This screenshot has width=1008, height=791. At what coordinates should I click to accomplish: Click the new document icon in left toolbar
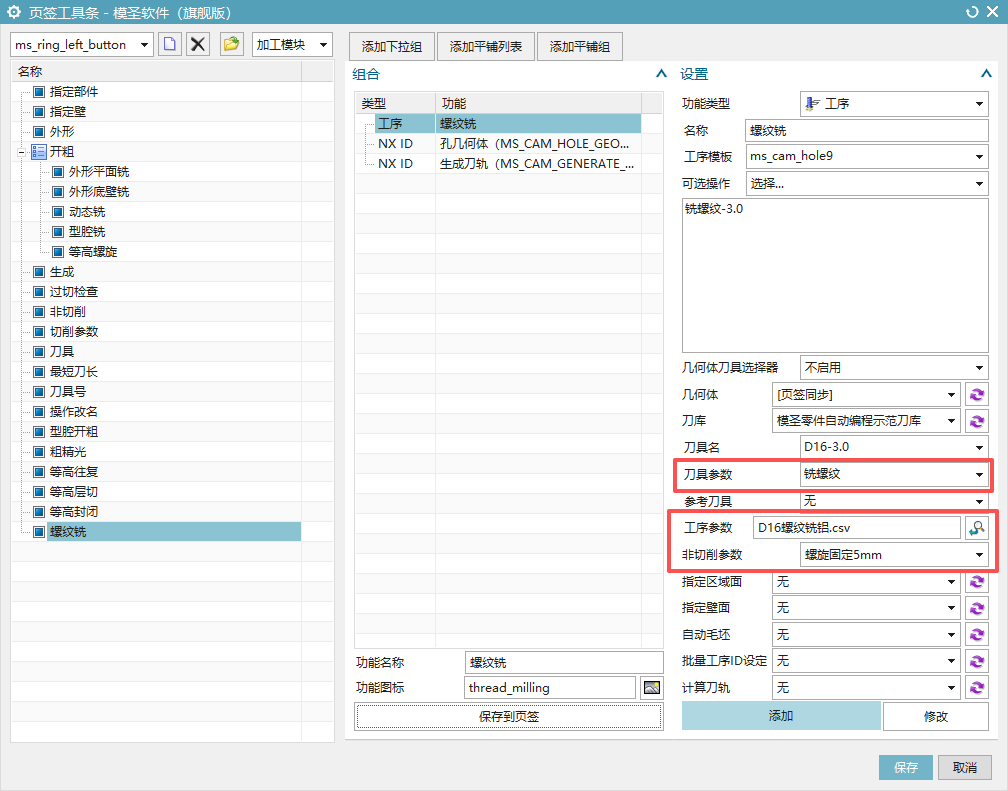click(x=170, y=44)
